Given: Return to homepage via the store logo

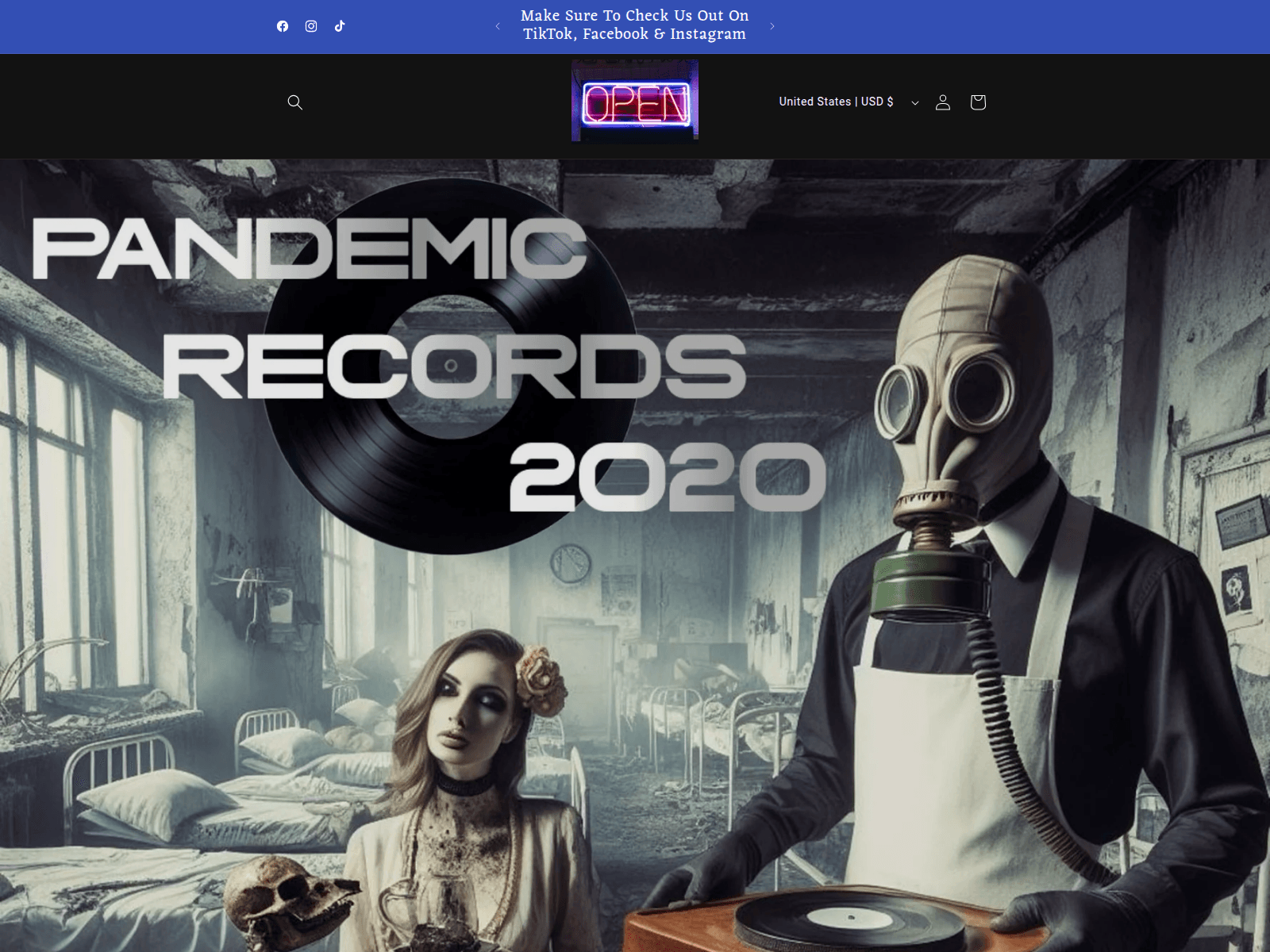Looking at the screenshot, I should (x=634, y=102).
